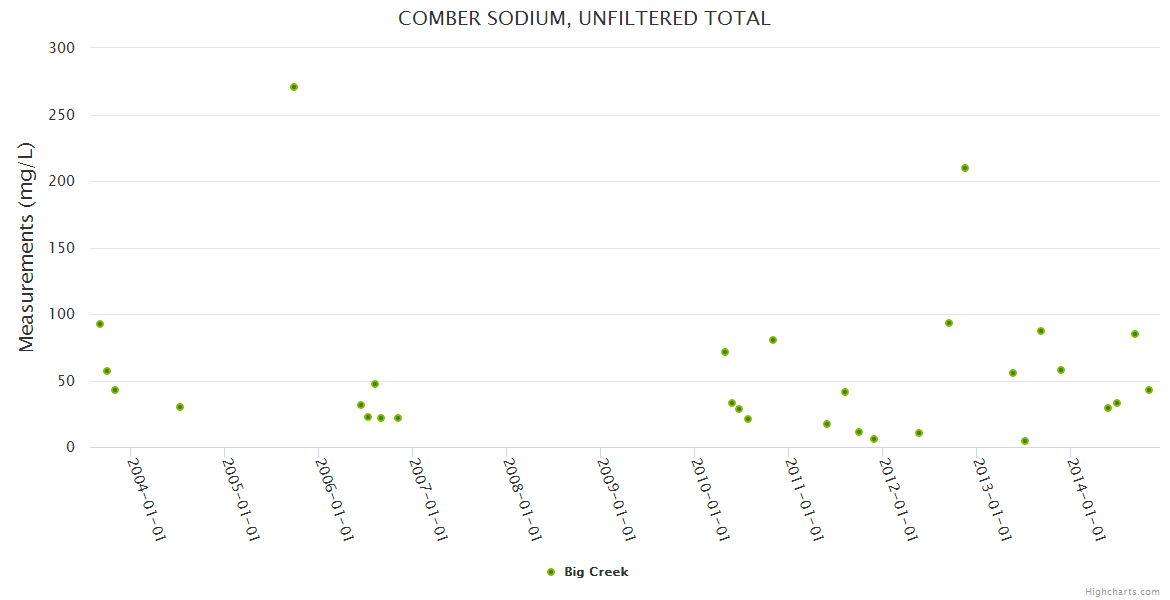This screenshot has height=600, width=1170.
Task: Click the rightmost data point on the chart
Action: click(x=1149, y=390)
